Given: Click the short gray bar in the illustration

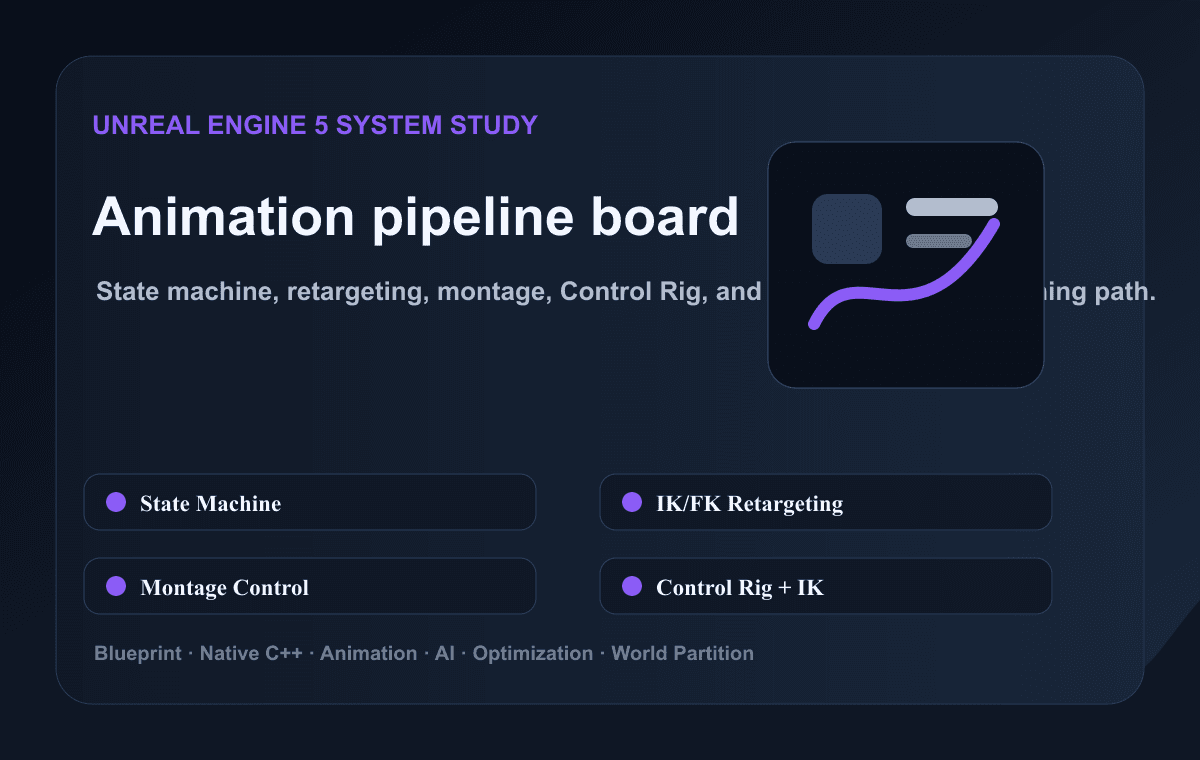Looking at the screenshot, I should pos(939,241).
